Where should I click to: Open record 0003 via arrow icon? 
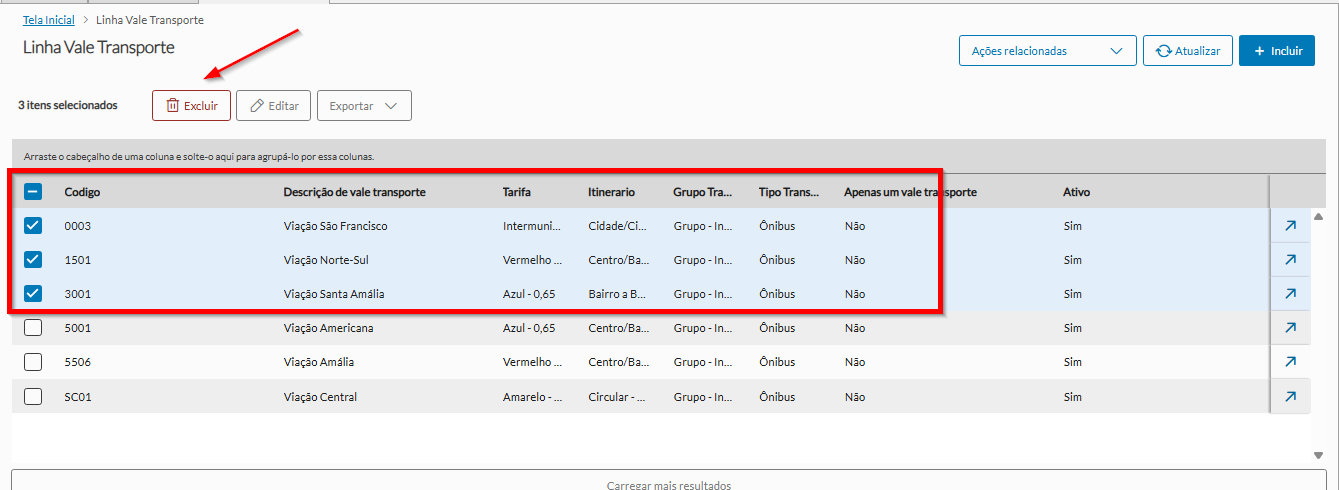pos(1290,226)
